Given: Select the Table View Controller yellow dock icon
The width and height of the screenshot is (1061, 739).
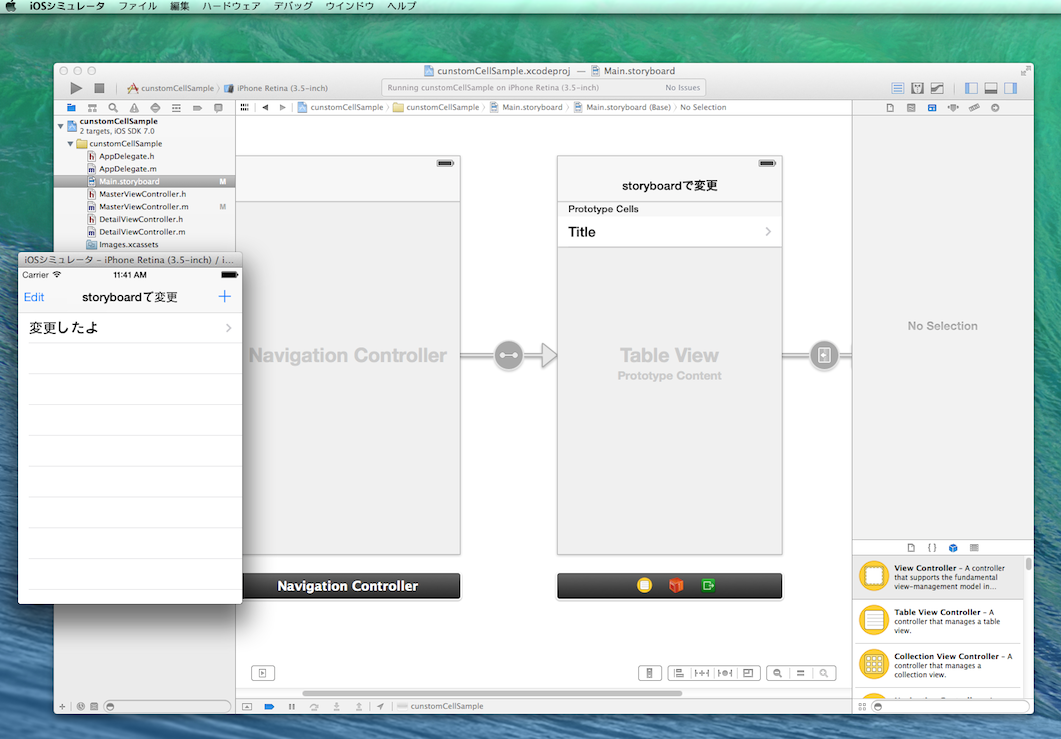Looking at the screenshot, I should (644, 585).
